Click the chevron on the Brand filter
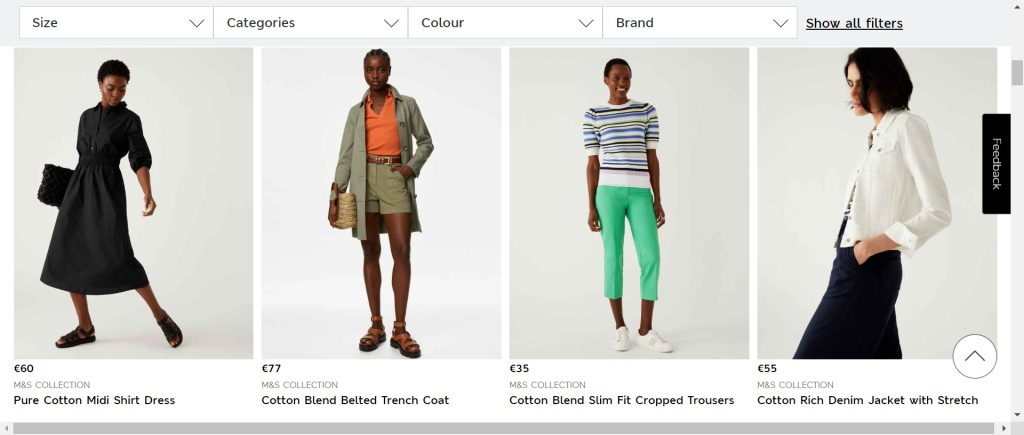Screen dimensions: 1024x435 (x=780, y=24)
